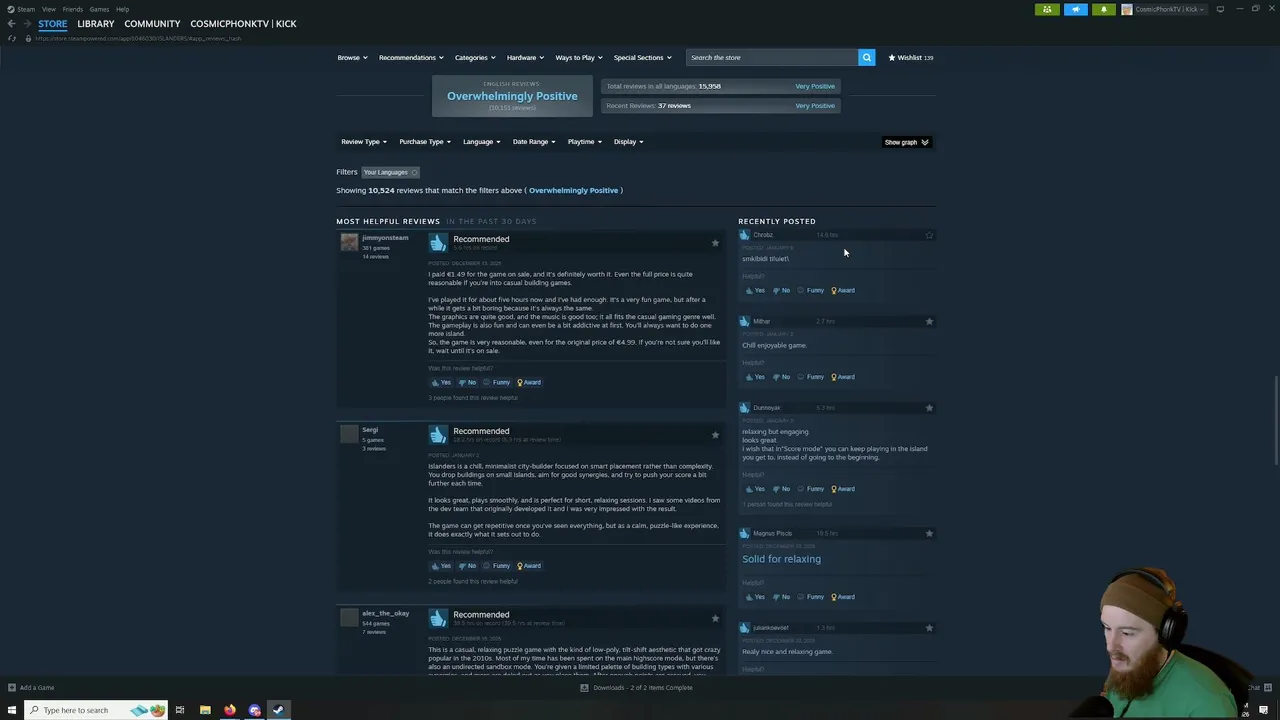Remove the Your Languages filter chip
Viewport: 1280px width, 720px height.
414,172
